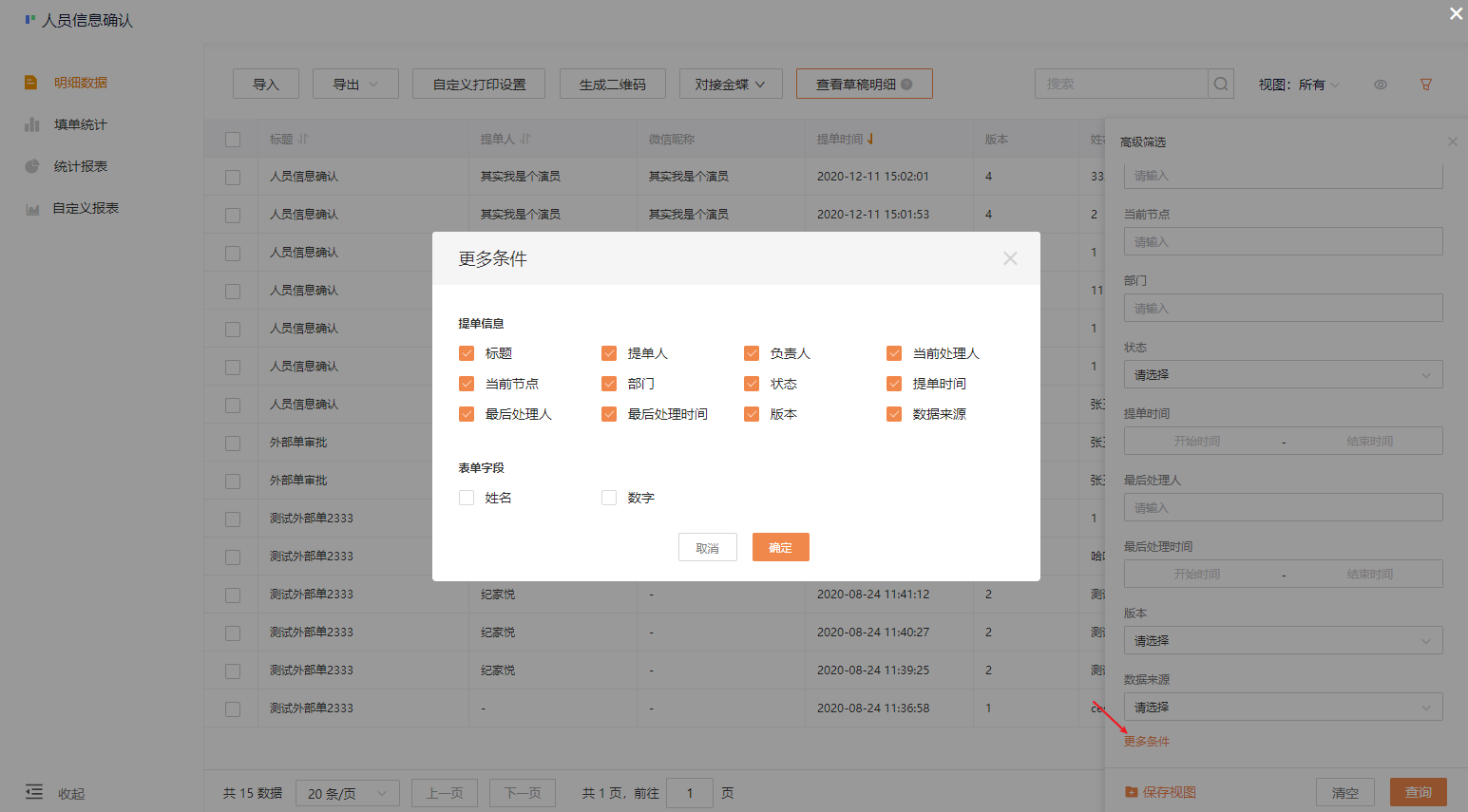Check row with time 2020-12-11 15:02:01
This screenshot has width=1468, height=812.
click(233, 178)
